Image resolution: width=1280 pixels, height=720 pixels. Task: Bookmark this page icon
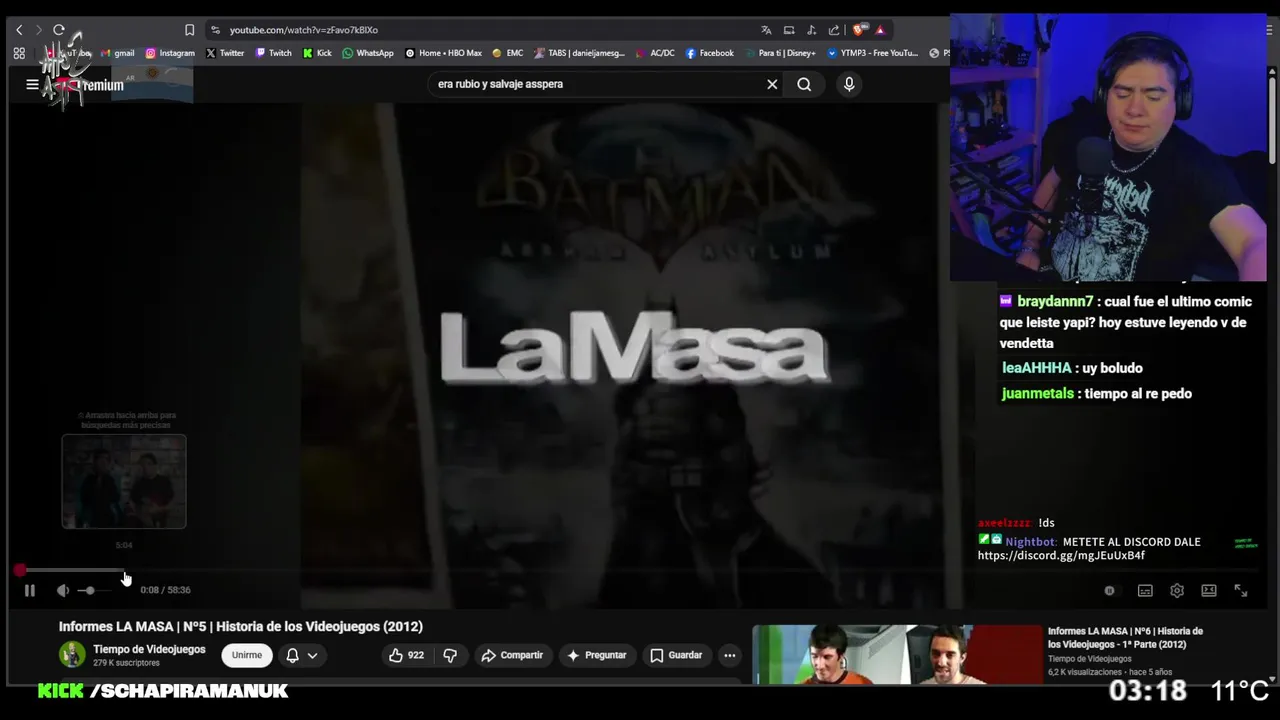[189, 30]
